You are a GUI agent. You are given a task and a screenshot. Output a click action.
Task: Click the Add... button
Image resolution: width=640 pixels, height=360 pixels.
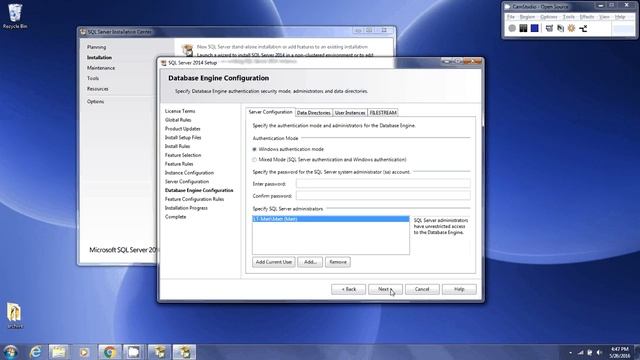(x=310, y=262)
